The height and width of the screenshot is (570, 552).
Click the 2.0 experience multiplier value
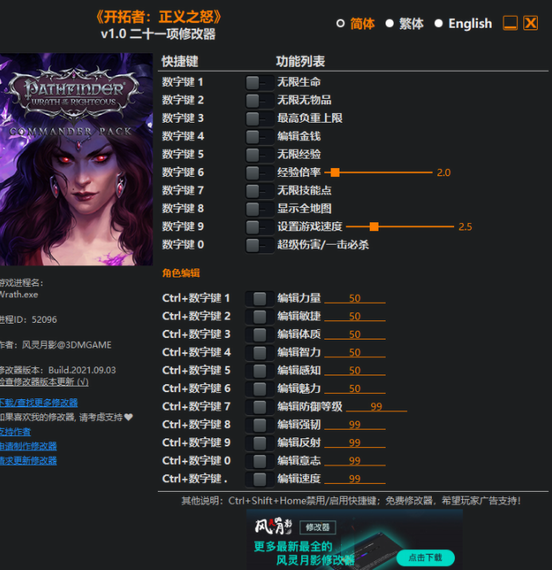tap(444, 173)
